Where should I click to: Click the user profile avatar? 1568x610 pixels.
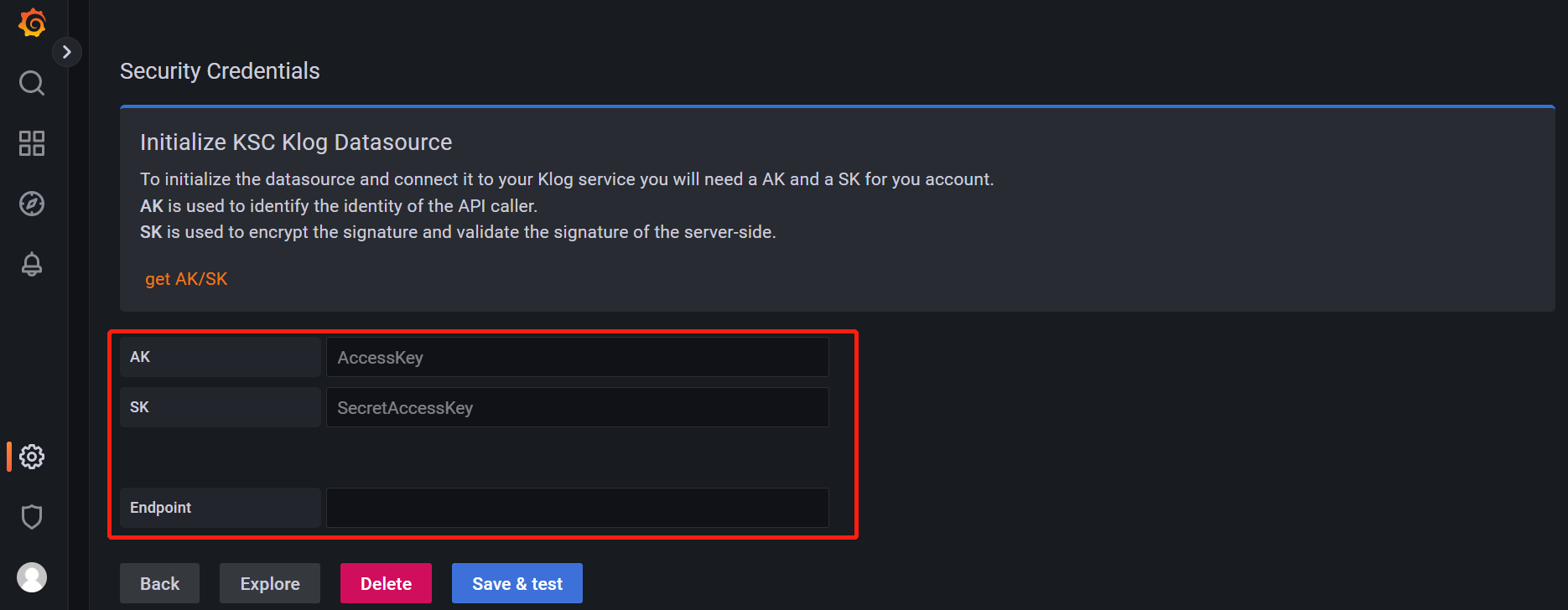[32, 577]
